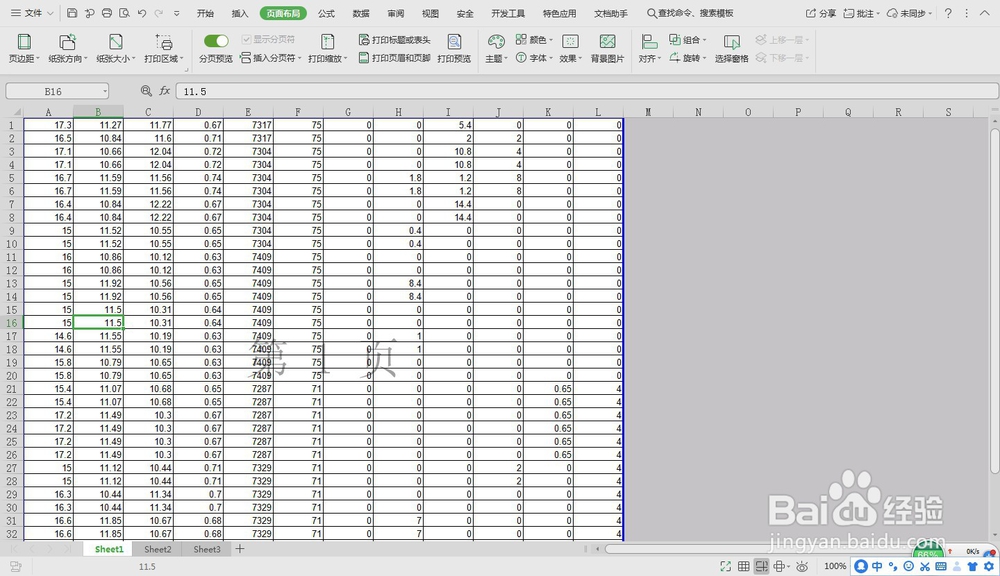This screenshot has height=576, width=1000.
Task: Switch to the 数据 Data tab
Action: coord(361,13)
